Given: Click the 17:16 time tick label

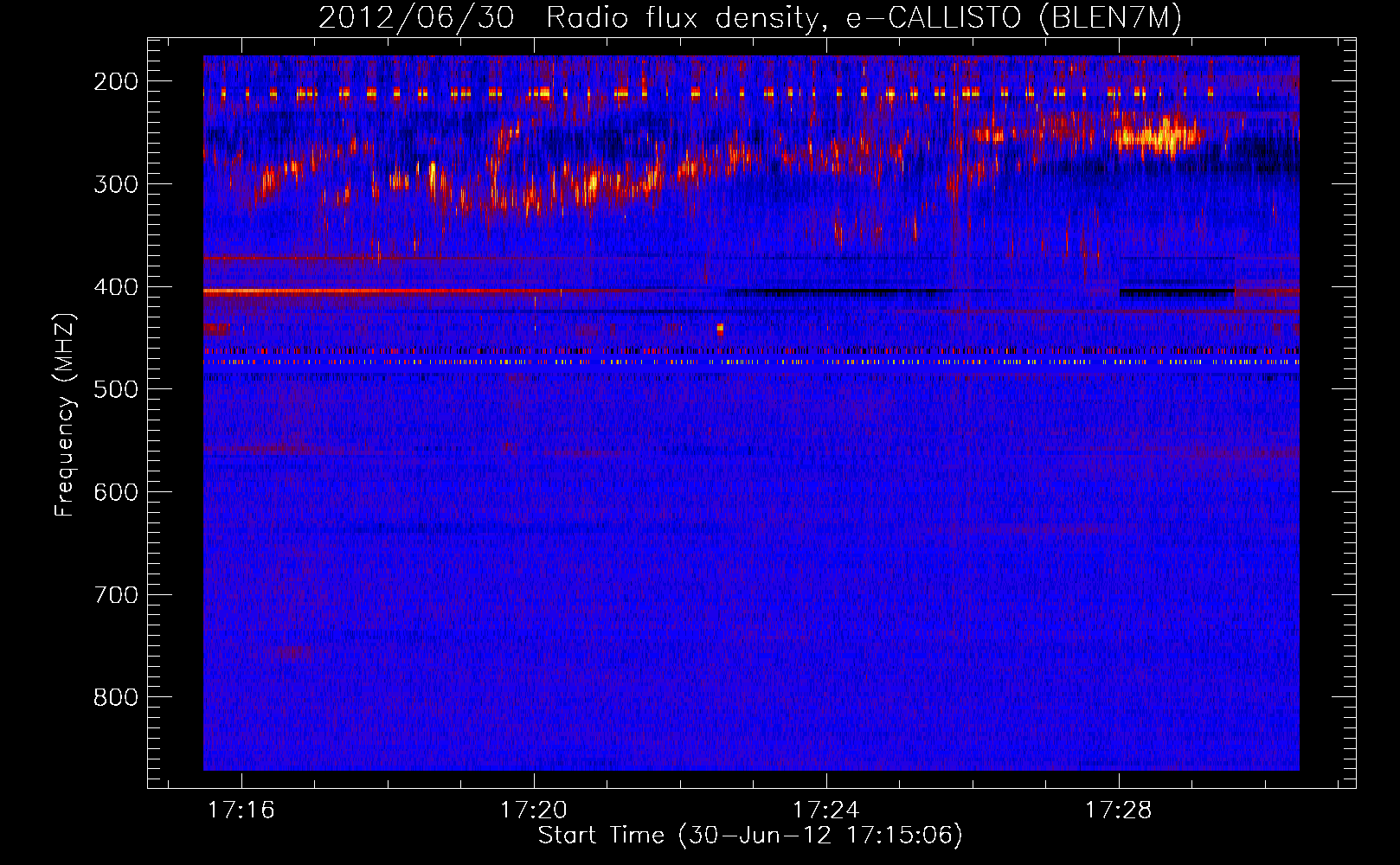Looking at the screenshot, I should [x=241, y=810].
